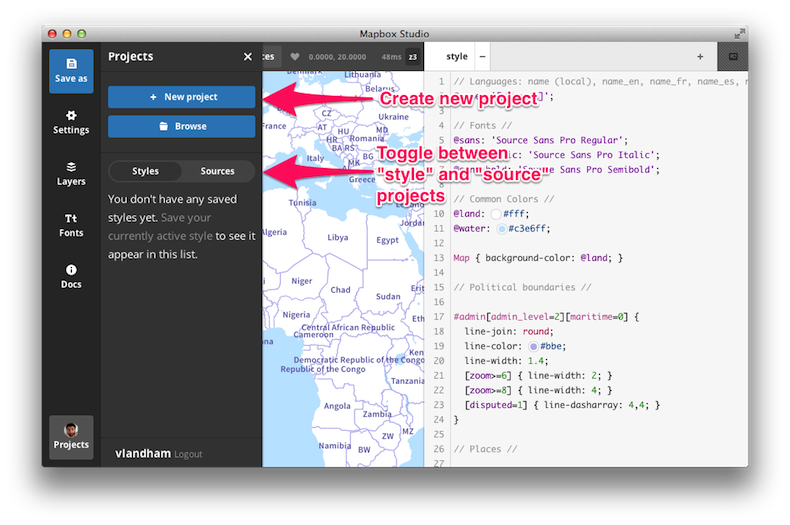790x525 pixels.
Task: Click the '[disputed=1]' code line
Action: coord(562,405)
